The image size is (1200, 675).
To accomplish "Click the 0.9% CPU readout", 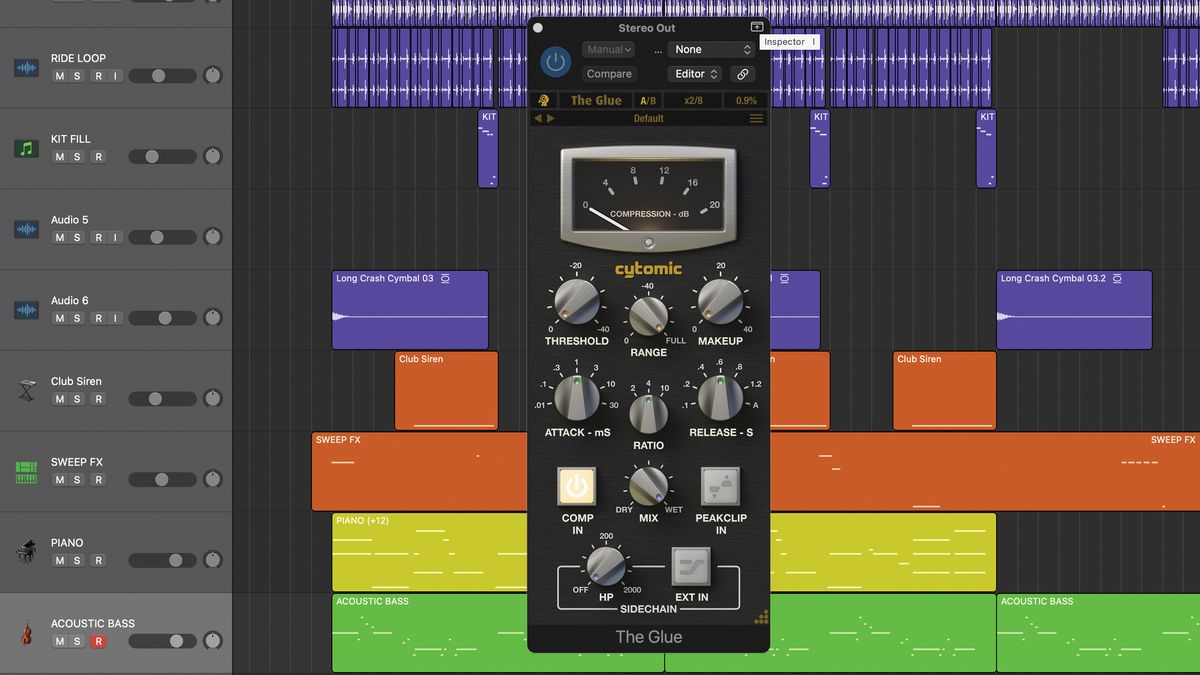I will 746,100.
